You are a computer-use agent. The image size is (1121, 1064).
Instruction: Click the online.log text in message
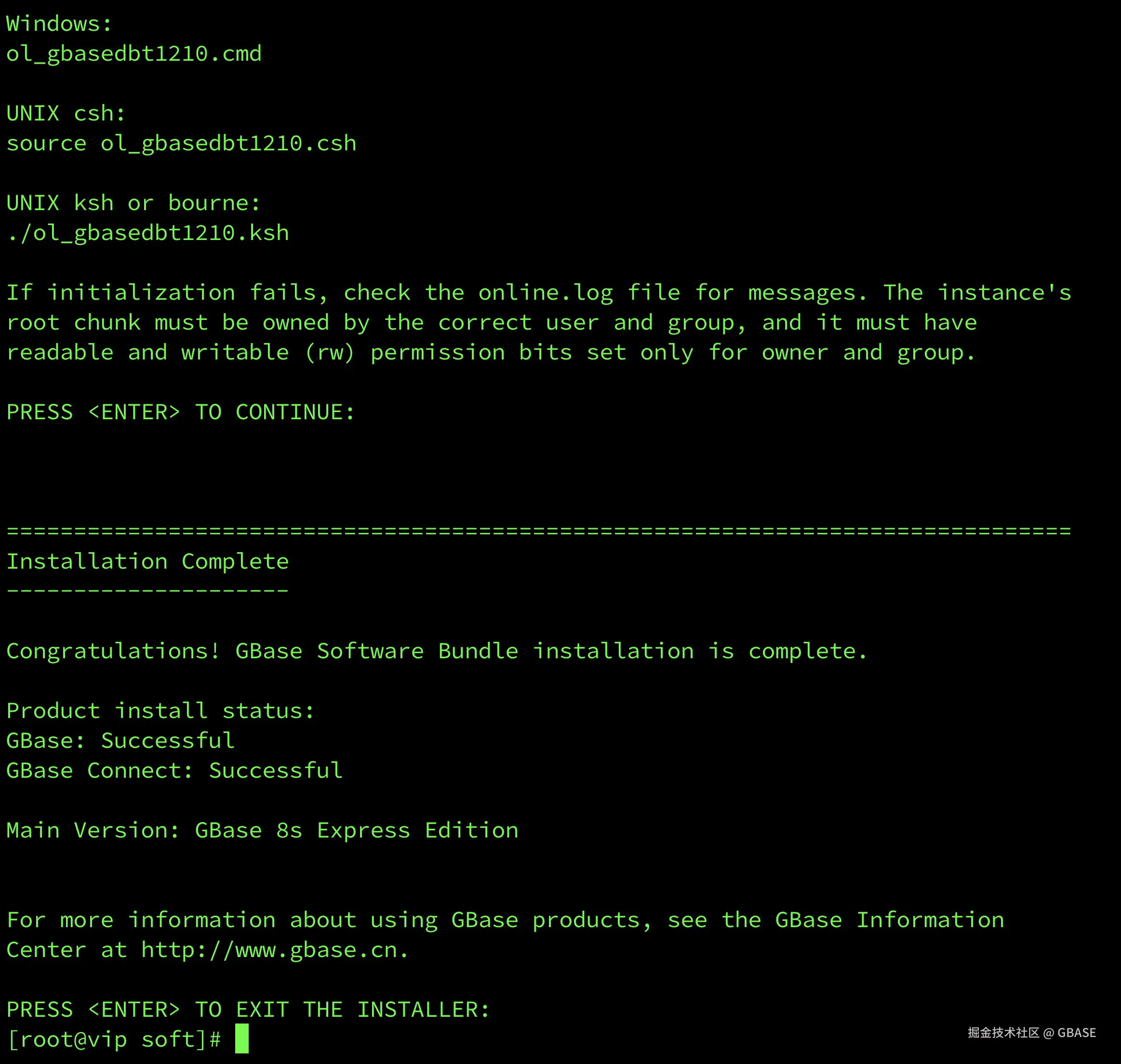tap(546, 293)
